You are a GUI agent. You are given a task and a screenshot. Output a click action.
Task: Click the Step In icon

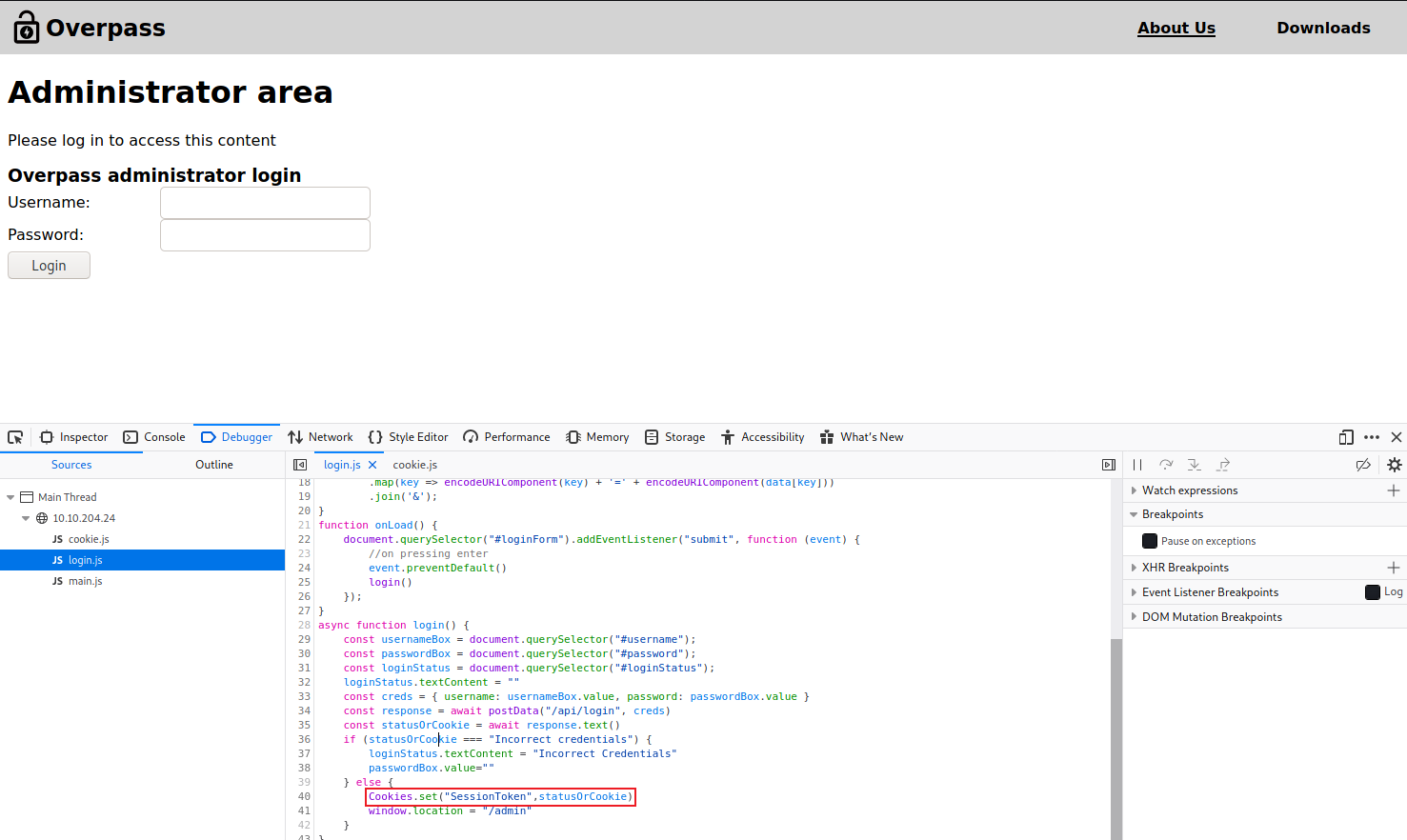(1195, 465)
